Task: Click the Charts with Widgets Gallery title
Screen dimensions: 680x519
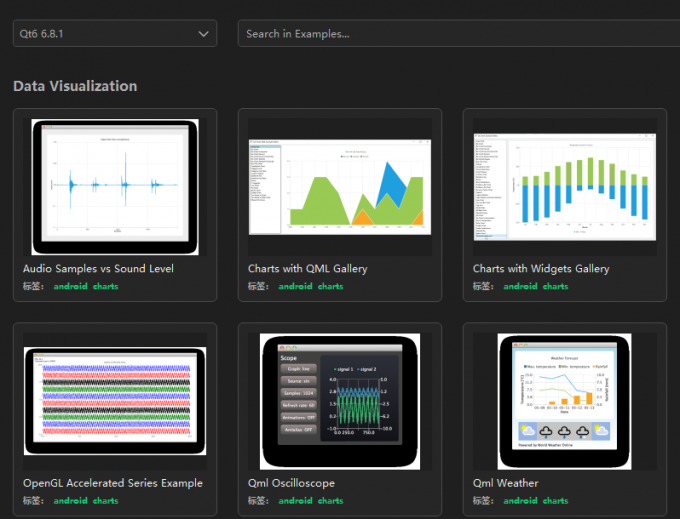Action: click(x=541, y=269)
